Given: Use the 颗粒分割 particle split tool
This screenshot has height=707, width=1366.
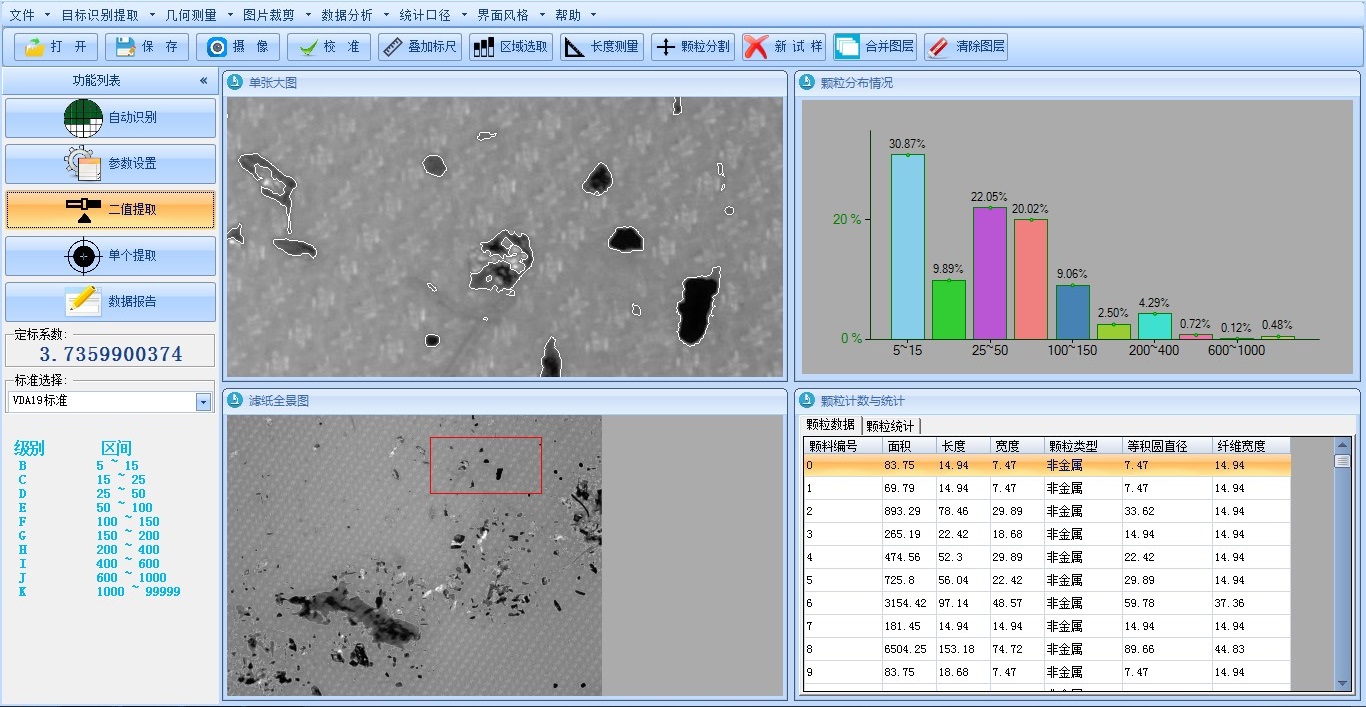Looking at the screenshot, I should pyautogui.click(x=692, y=47).
